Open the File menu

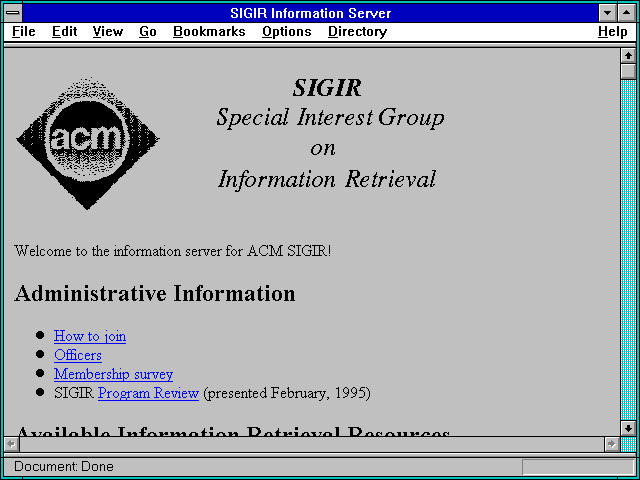coord(24,31)
